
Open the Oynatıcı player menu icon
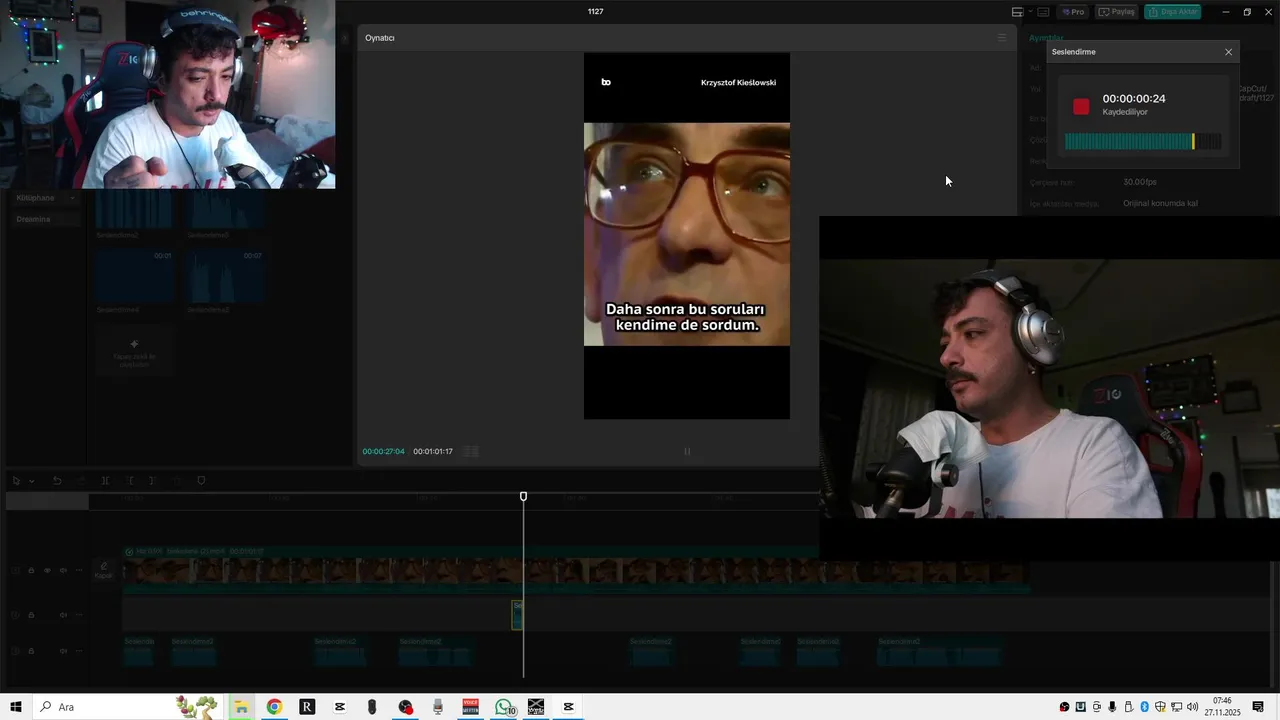tap(1001, 38)
